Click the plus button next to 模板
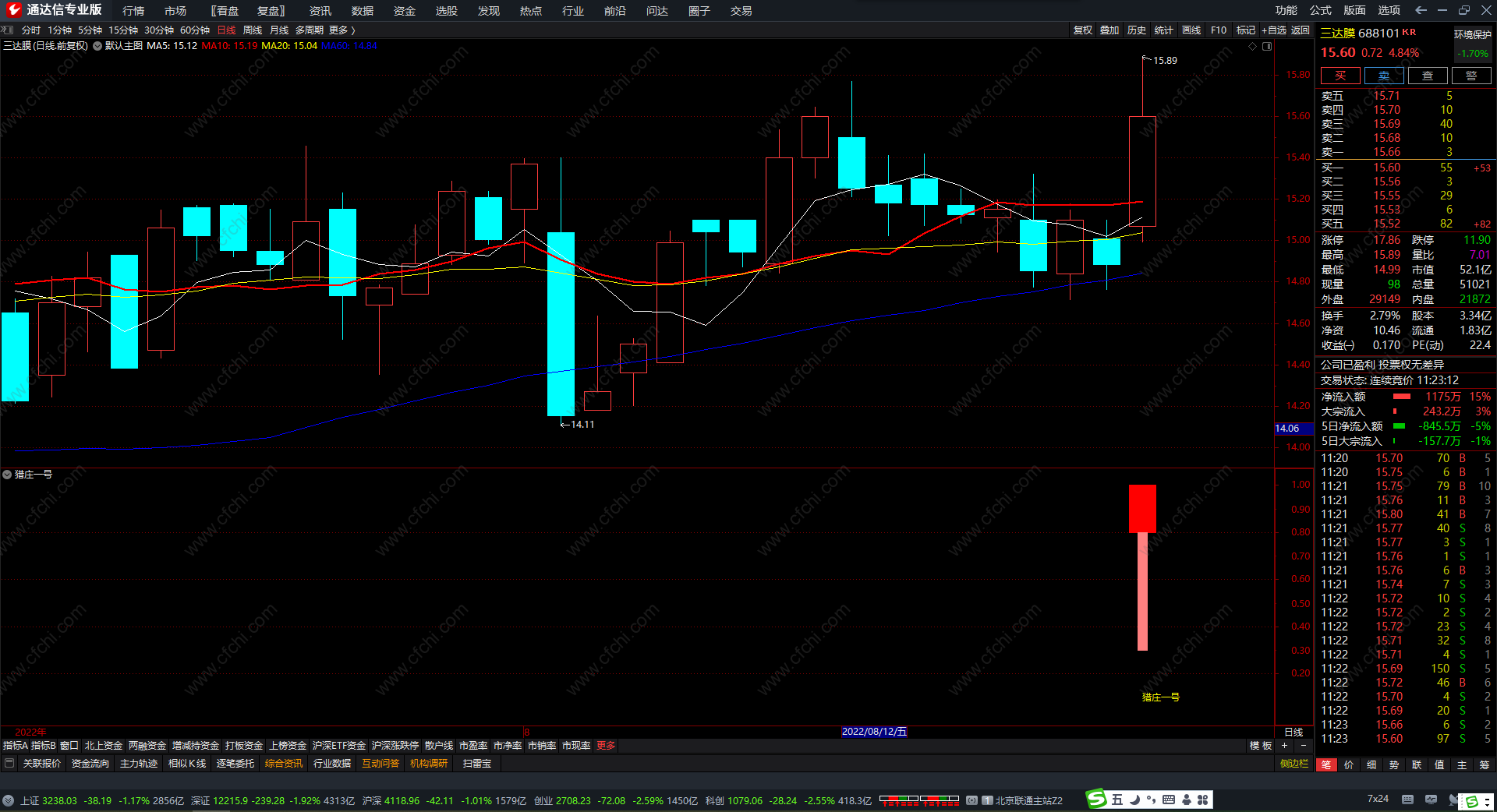 click(1284, 746)
